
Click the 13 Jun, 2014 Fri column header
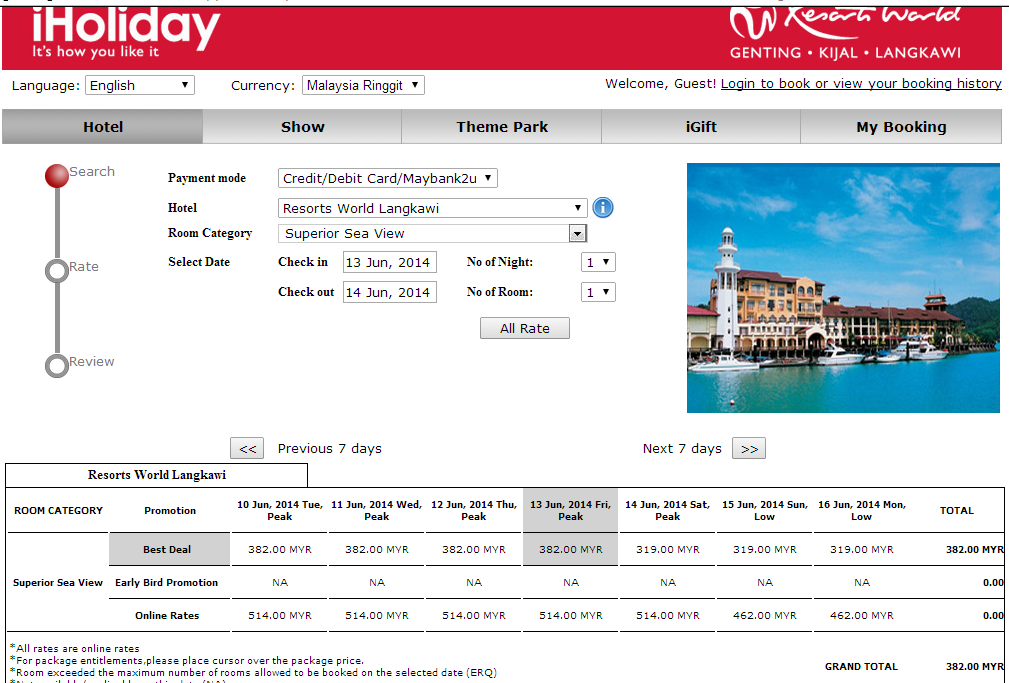pyautogui.click(x=571, y=510)
